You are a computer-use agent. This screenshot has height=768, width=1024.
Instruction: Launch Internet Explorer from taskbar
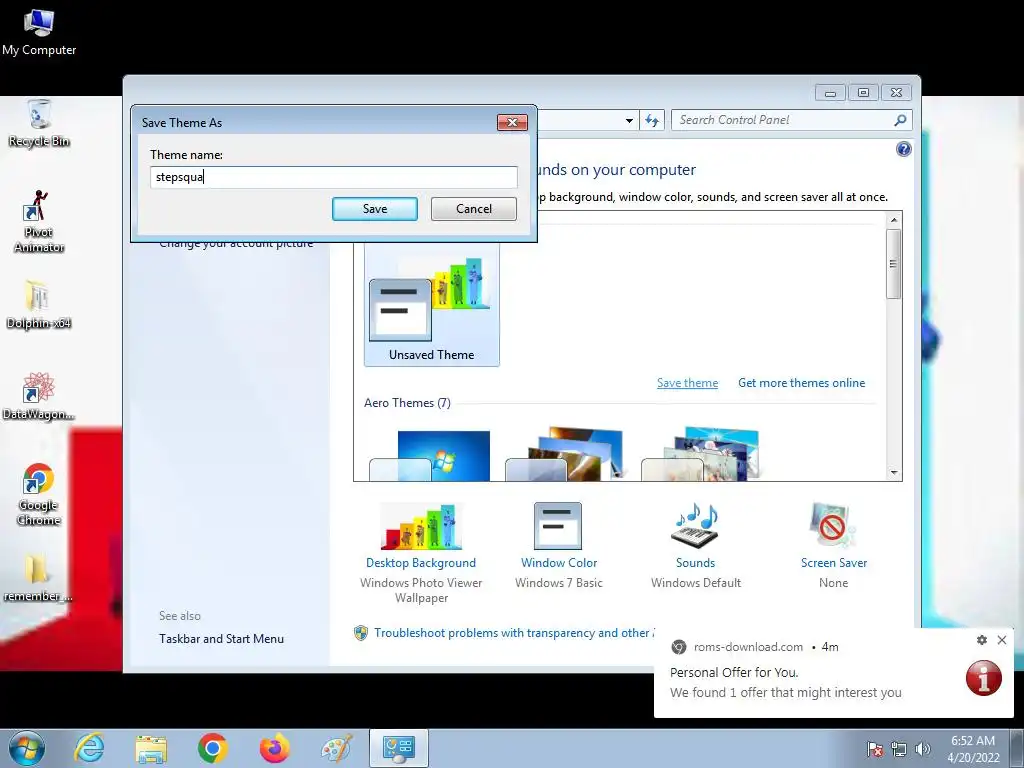point(89,748)
